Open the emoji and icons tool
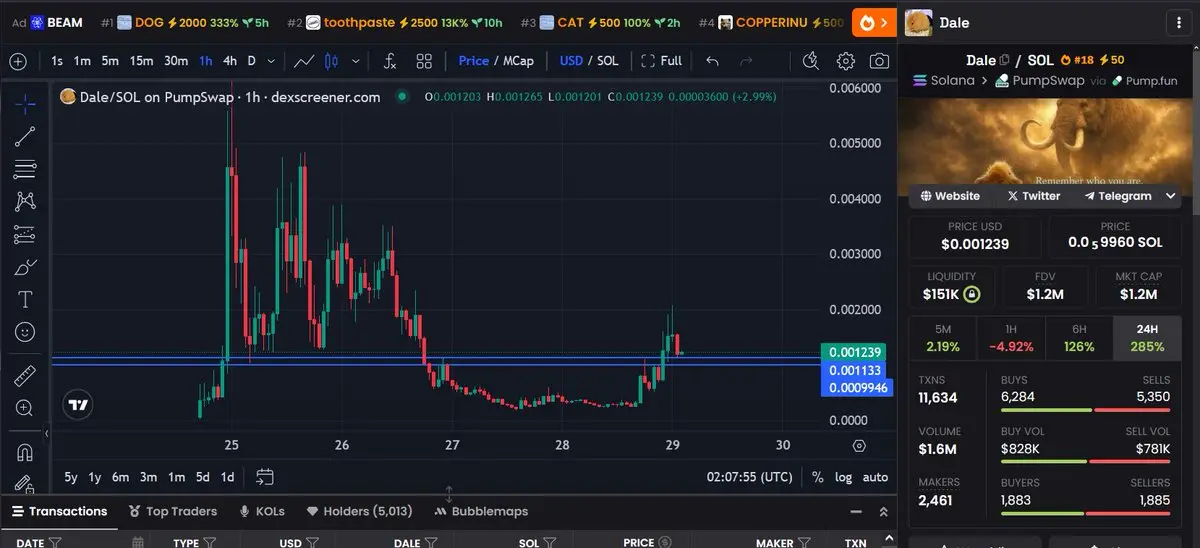The image size is (1200, 548). 25,332
